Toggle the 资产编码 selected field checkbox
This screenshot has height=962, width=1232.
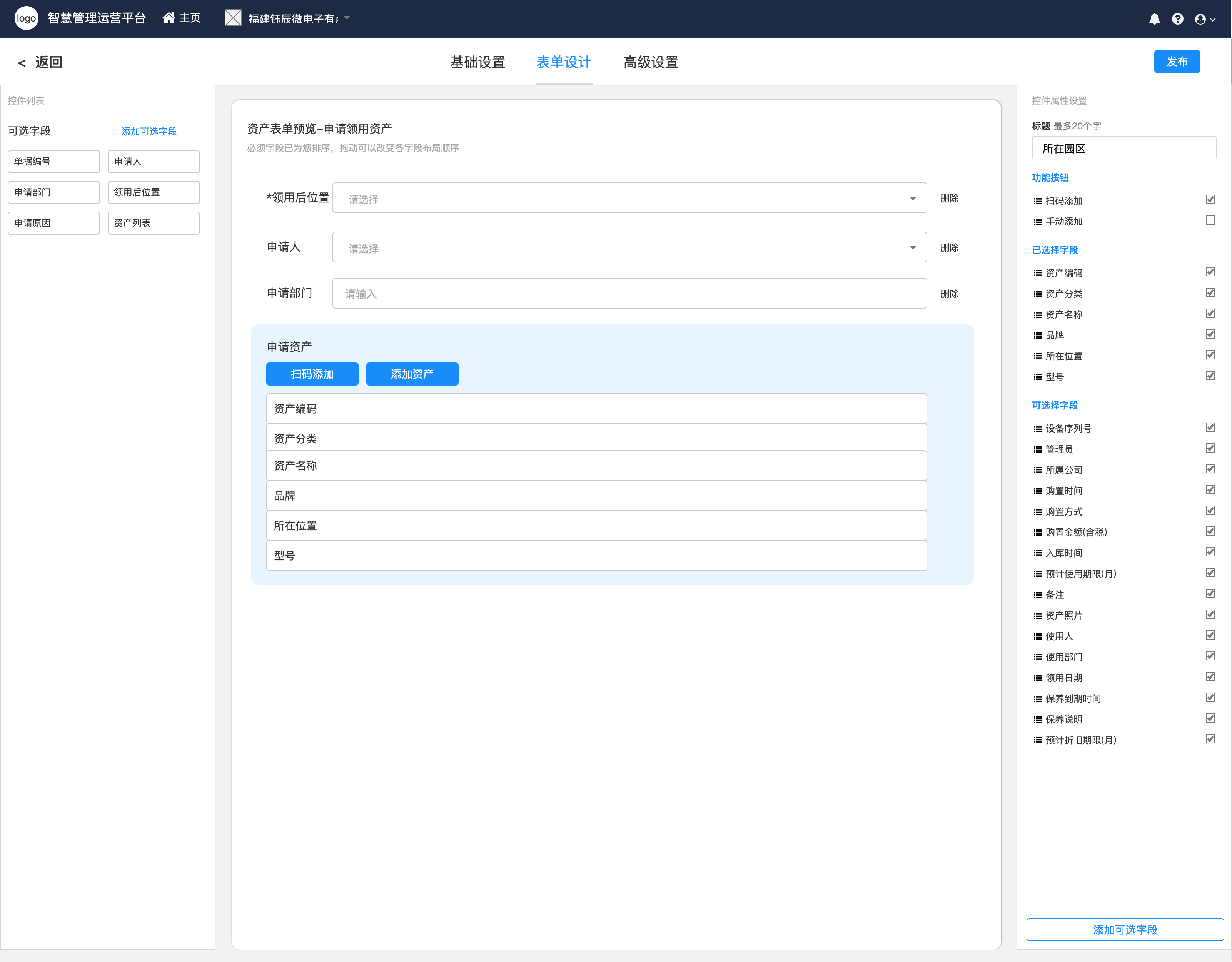1210,271
